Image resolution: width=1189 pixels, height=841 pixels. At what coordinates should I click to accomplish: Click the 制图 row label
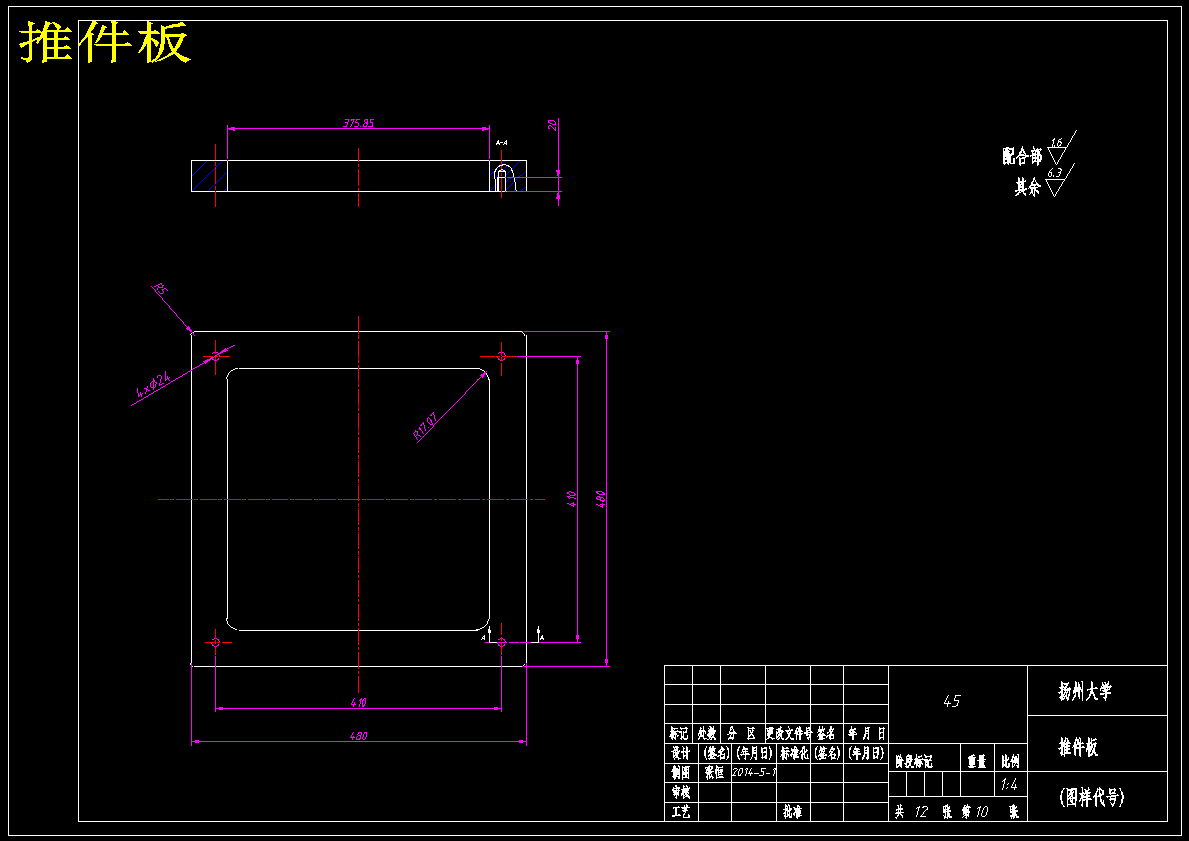point(680,773)
